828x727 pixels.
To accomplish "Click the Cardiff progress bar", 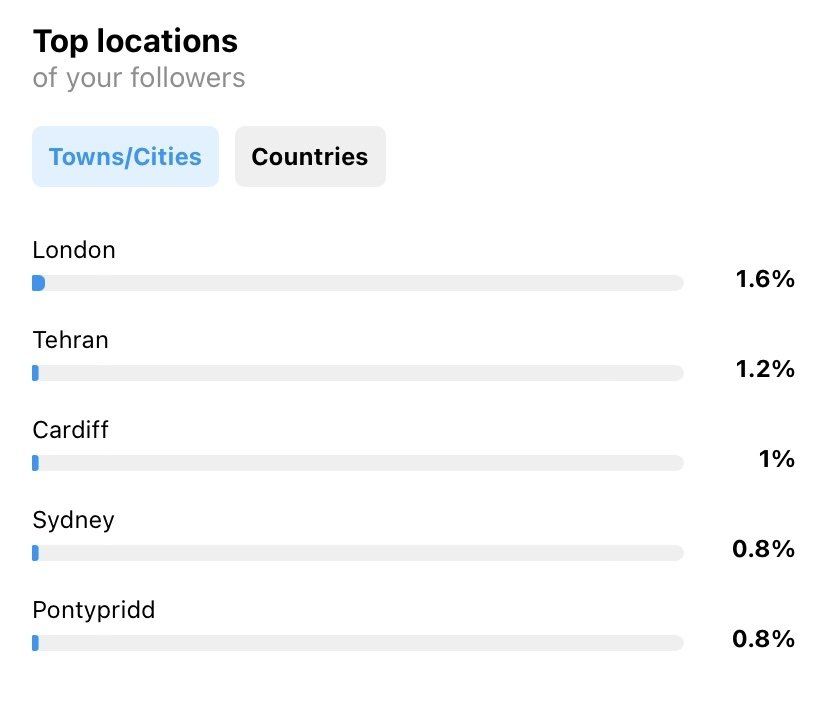I will click(358, 463).
